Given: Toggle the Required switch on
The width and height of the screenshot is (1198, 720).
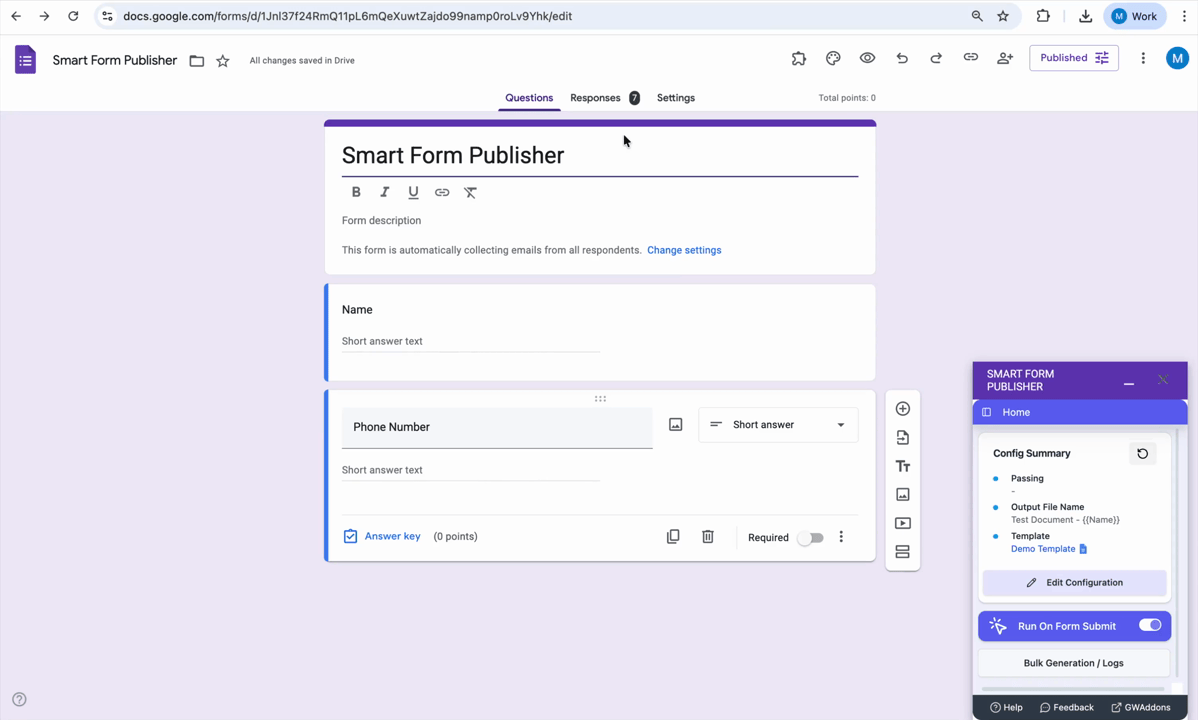Looking at the screenshot, I should [x=810, y=538].
